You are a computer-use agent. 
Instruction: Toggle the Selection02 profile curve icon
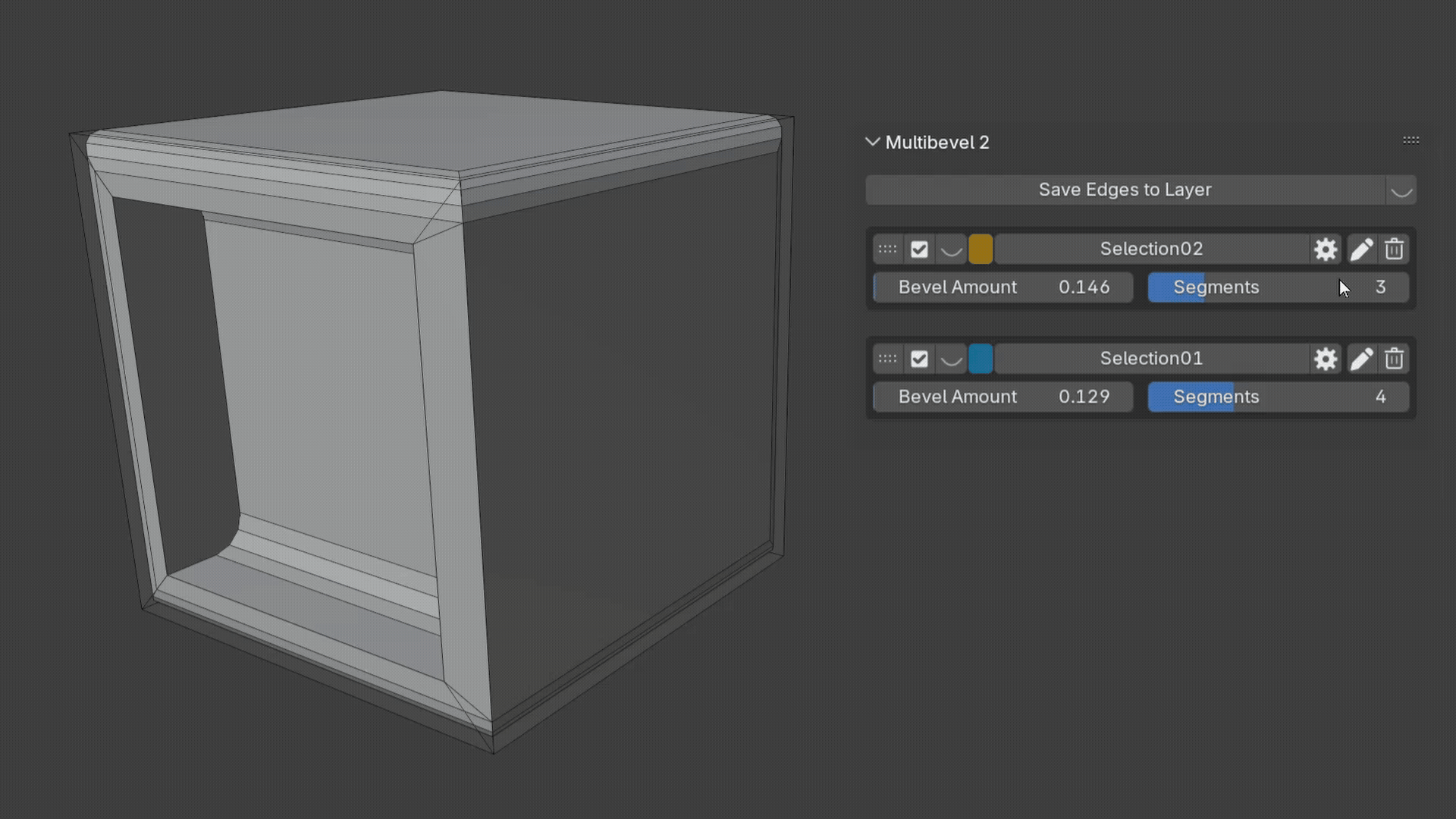pyautogui.click(x=951, y=249)
